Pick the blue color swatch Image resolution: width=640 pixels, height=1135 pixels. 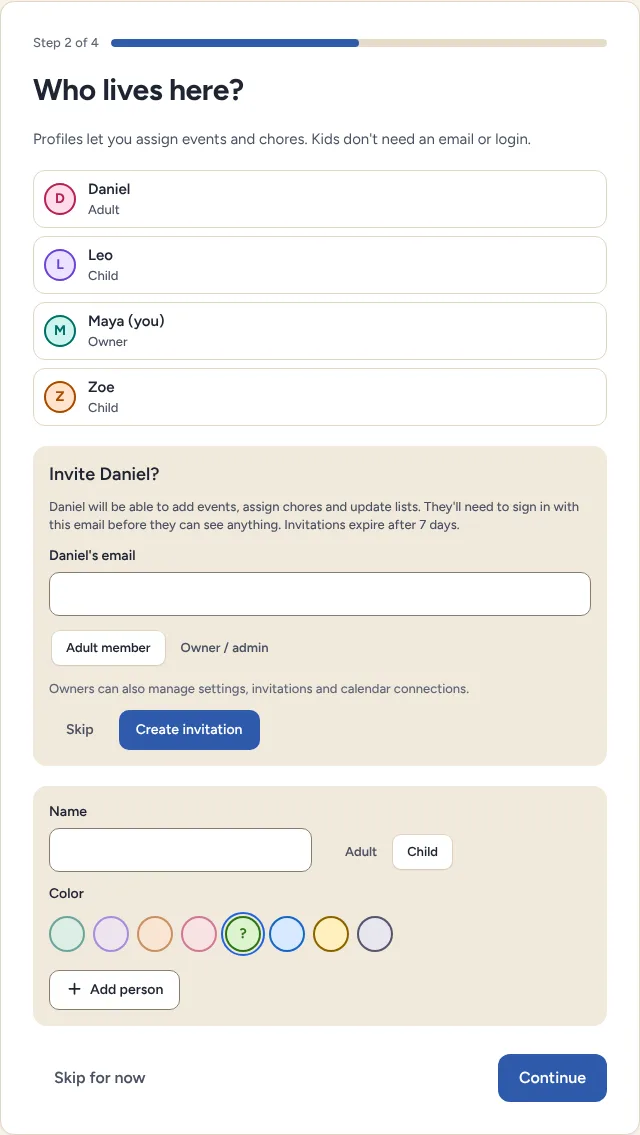[x=287, y=934]
